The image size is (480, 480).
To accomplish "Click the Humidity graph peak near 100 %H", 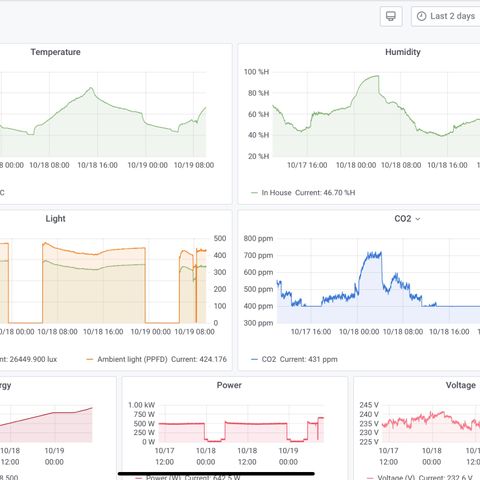I will click(377, 76).
